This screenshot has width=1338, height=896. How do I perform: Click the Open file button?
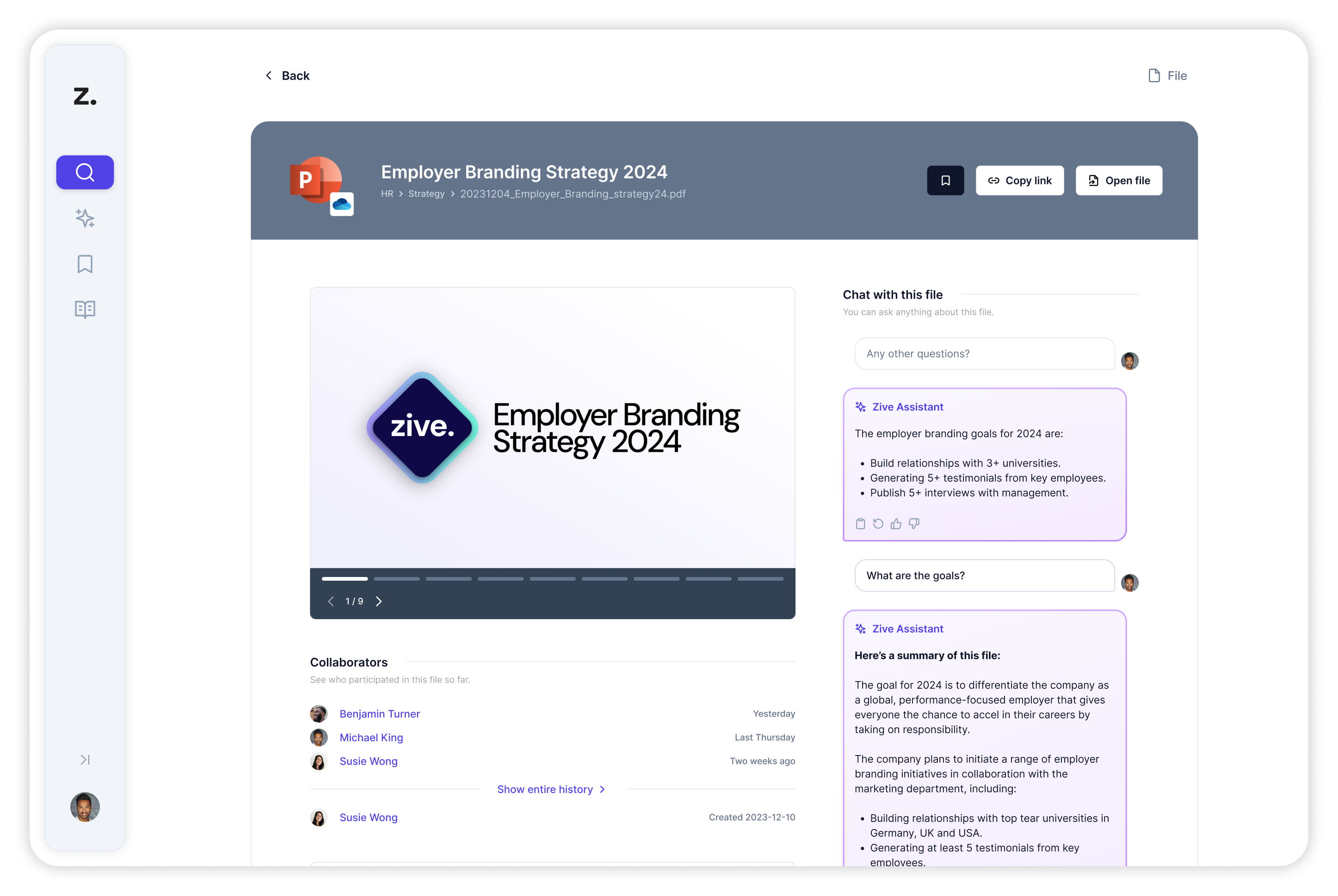pyautogui.click(x=1118, y=181)
